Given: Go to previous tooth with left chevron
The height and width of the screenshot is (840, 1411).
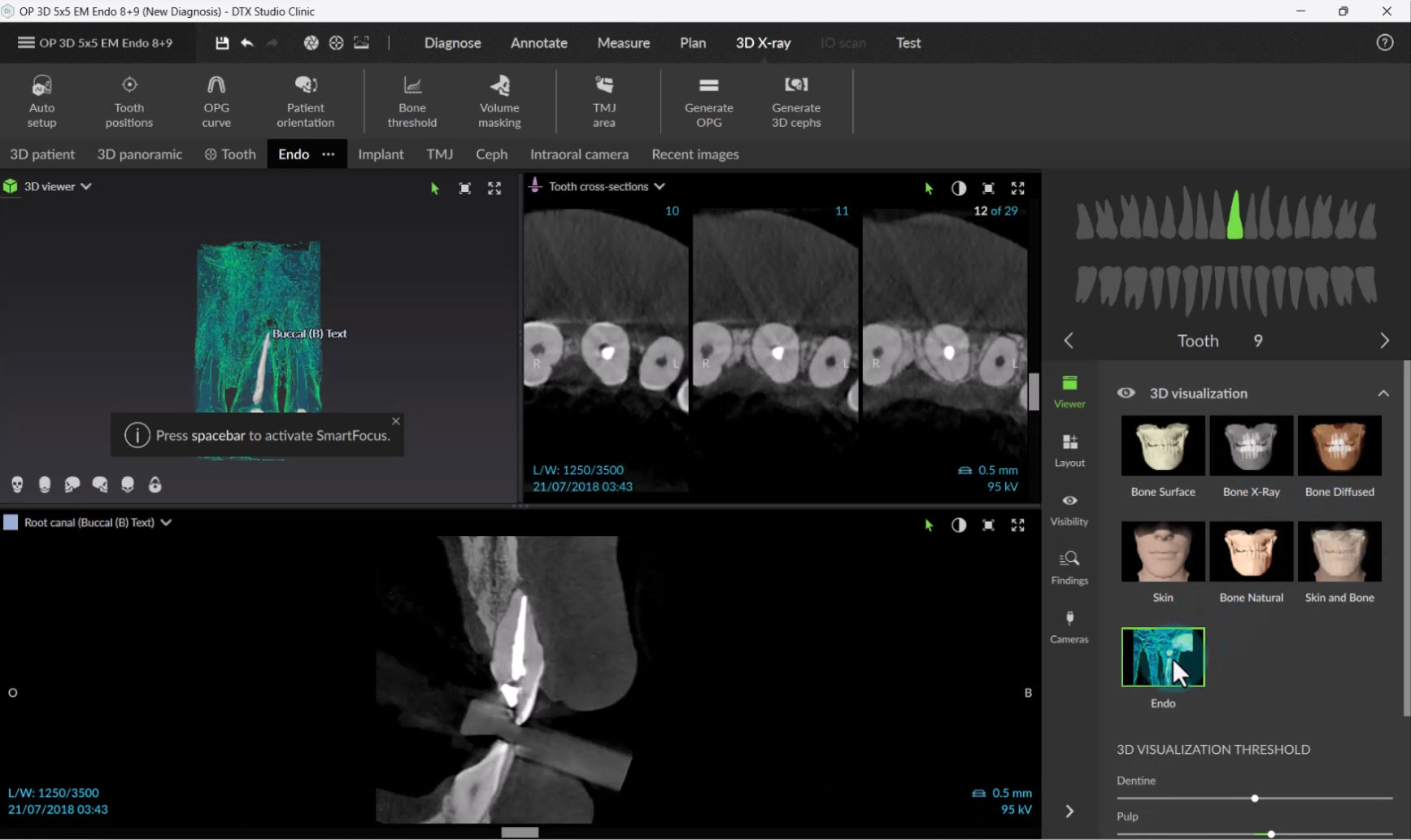Looking at the screenshot, I should coord(1069,340).
